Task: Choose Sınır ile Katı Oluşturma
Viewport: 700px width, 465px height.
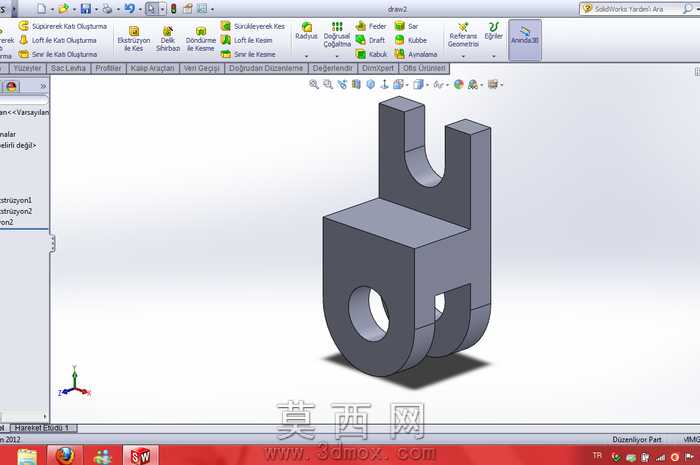Action: 58,54
